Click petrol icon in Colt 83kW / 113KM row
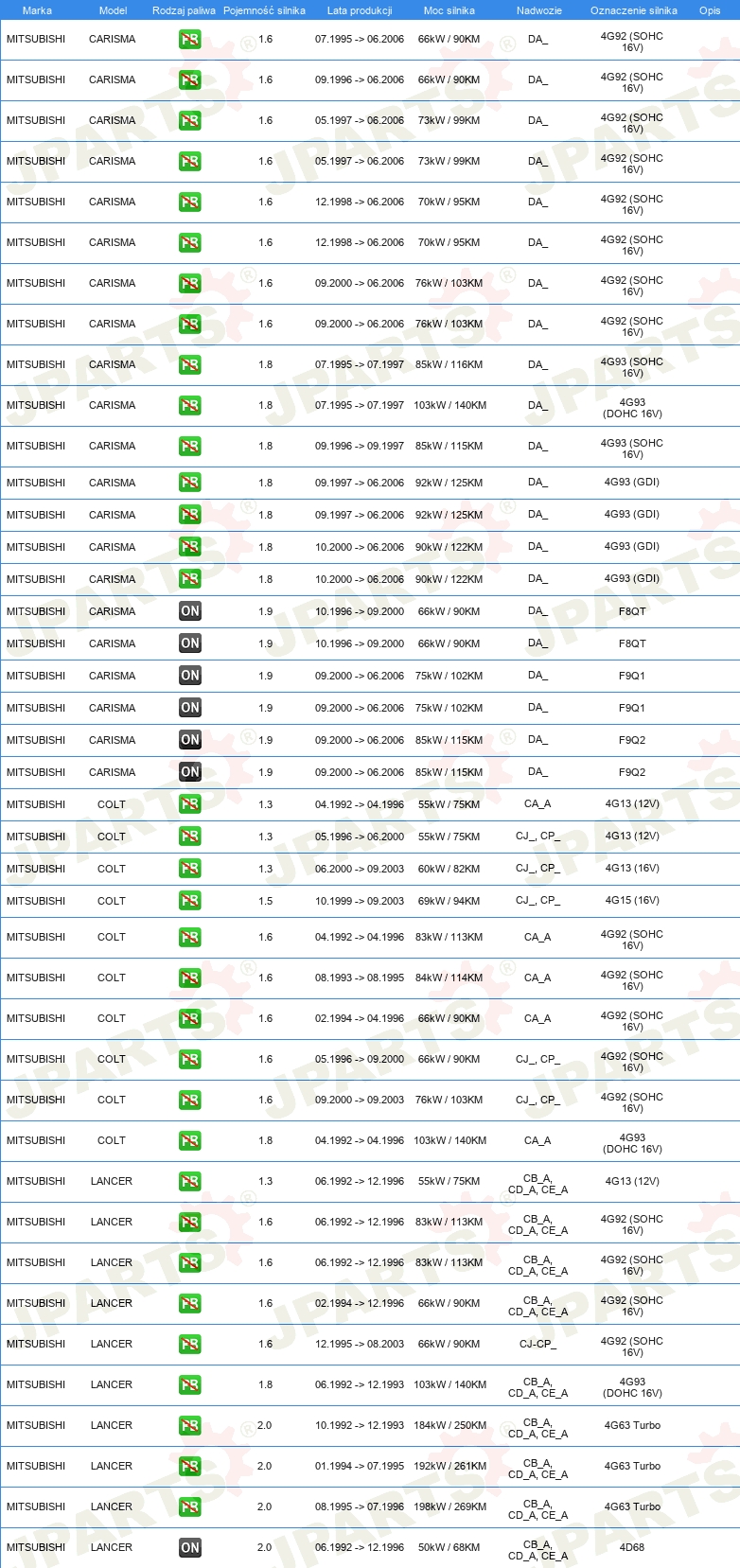The width and height of the screenshot is (740, 1568). point(190,938)
